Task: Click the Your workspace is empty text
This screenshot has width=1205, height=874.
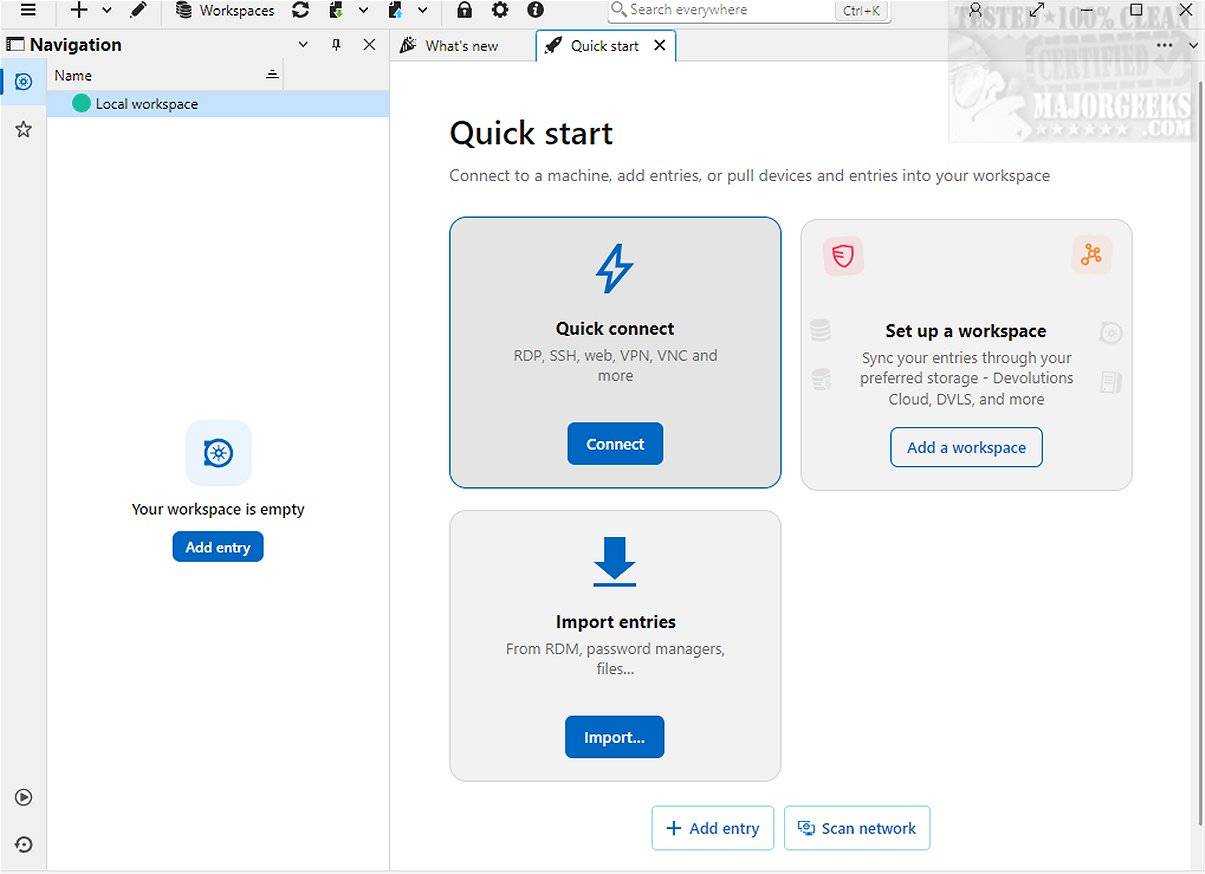Action: point(218,509)
